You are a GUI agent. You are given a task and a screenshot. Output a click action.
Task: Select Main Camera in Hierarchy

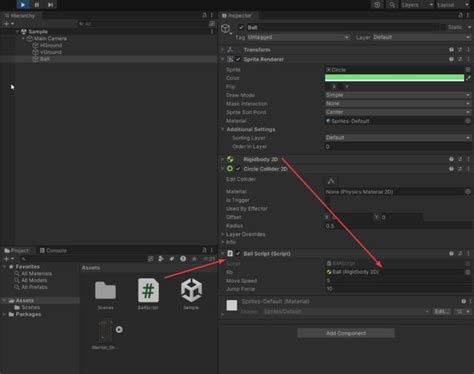tap(50, 38)
